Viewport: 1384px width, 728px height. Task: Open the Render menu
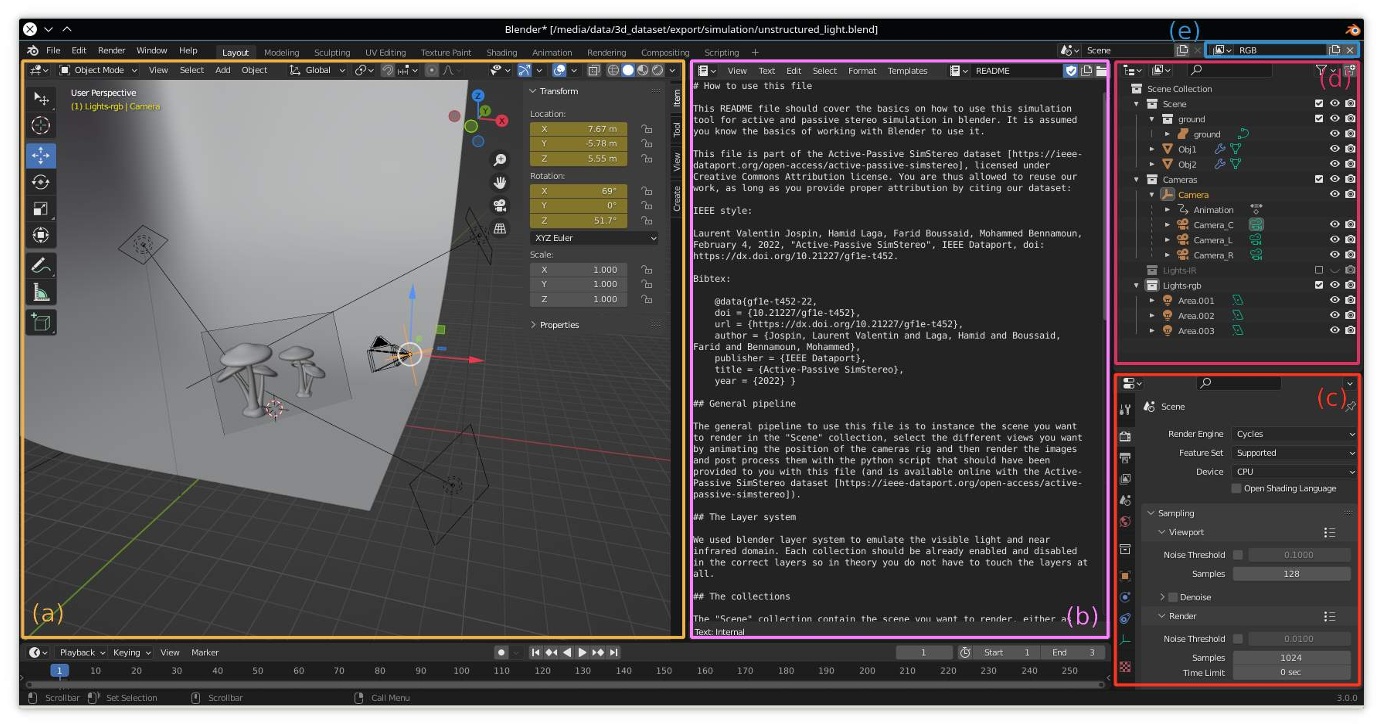113,52
